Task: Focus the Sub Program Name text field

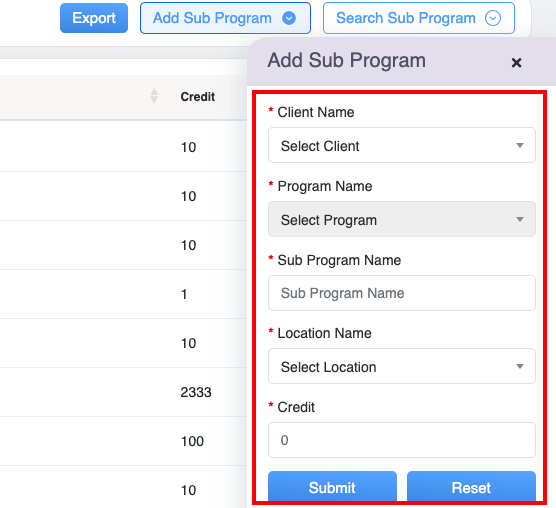Action: [402, 293]
